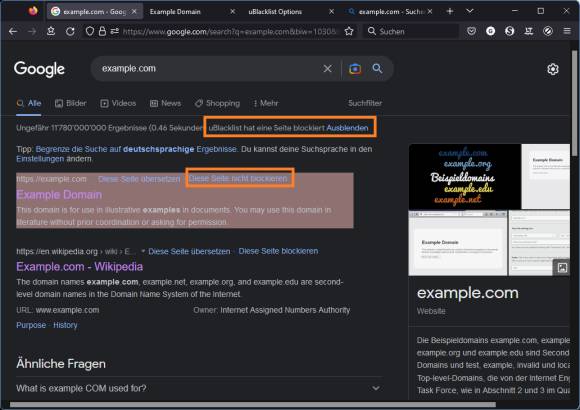Go to Google homepage via the logo
Screen dimensions: 580x410
point(39,69)
